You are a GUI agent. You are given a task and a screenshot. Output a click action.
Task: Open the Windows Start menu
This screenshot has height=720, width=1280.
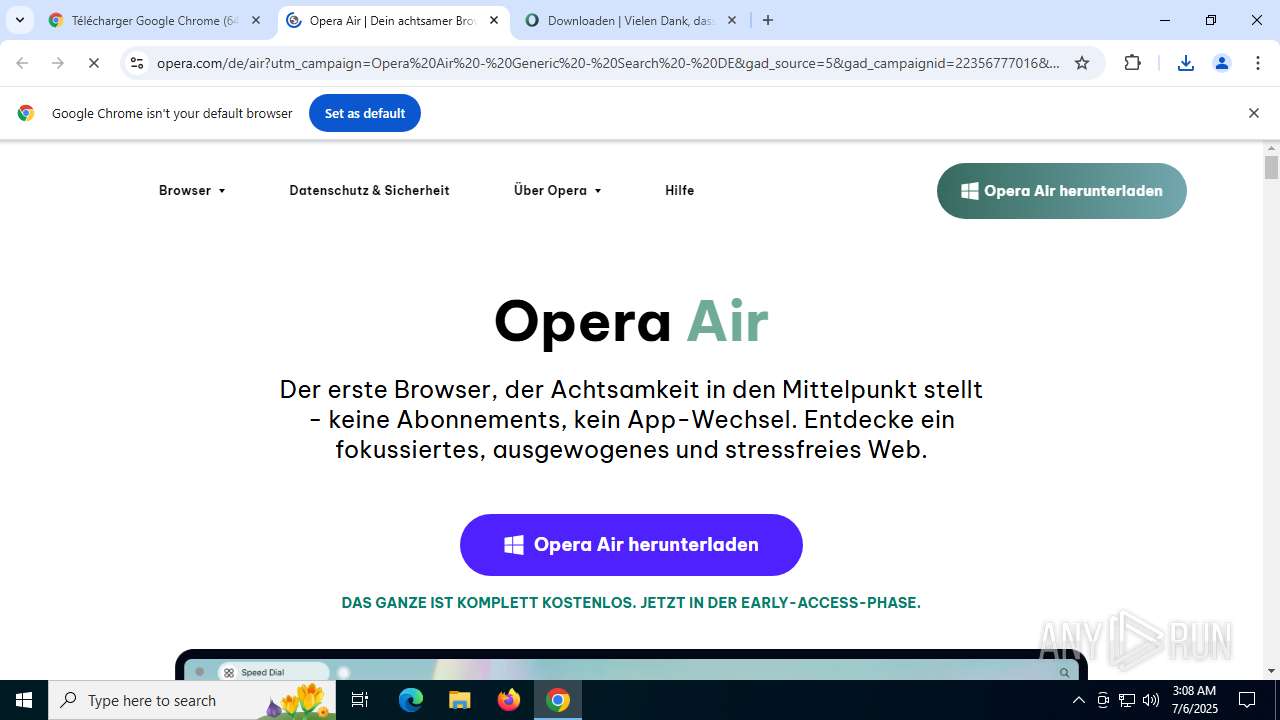point(24,700)
